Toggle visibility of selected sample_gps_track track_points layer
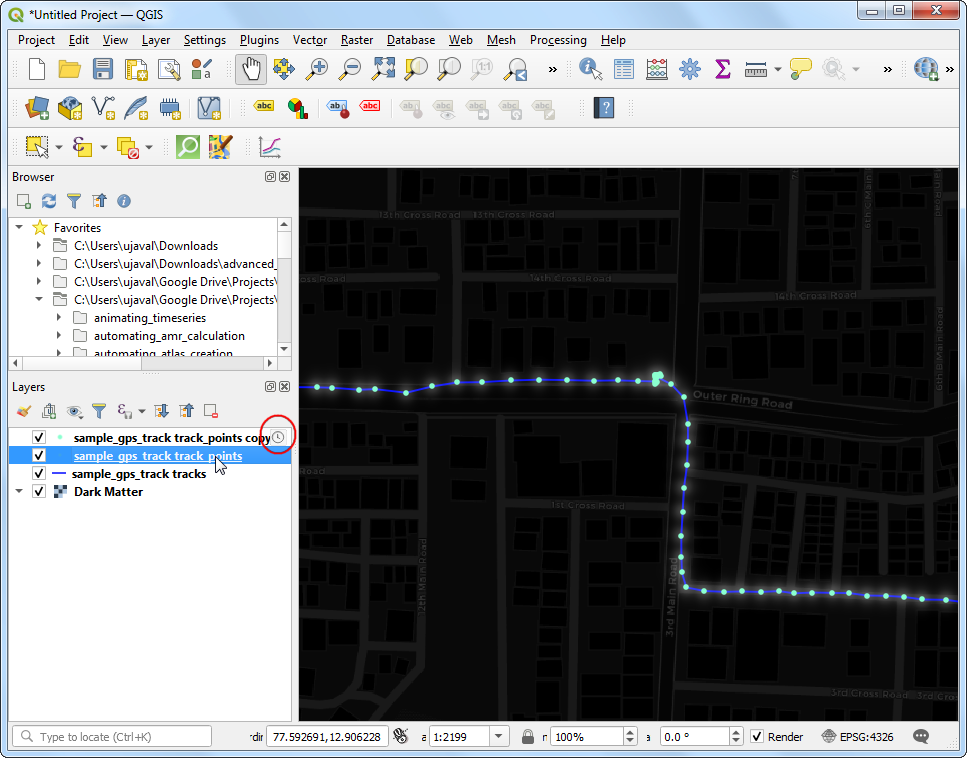The image size is (967, 758). tap(39, 455)
